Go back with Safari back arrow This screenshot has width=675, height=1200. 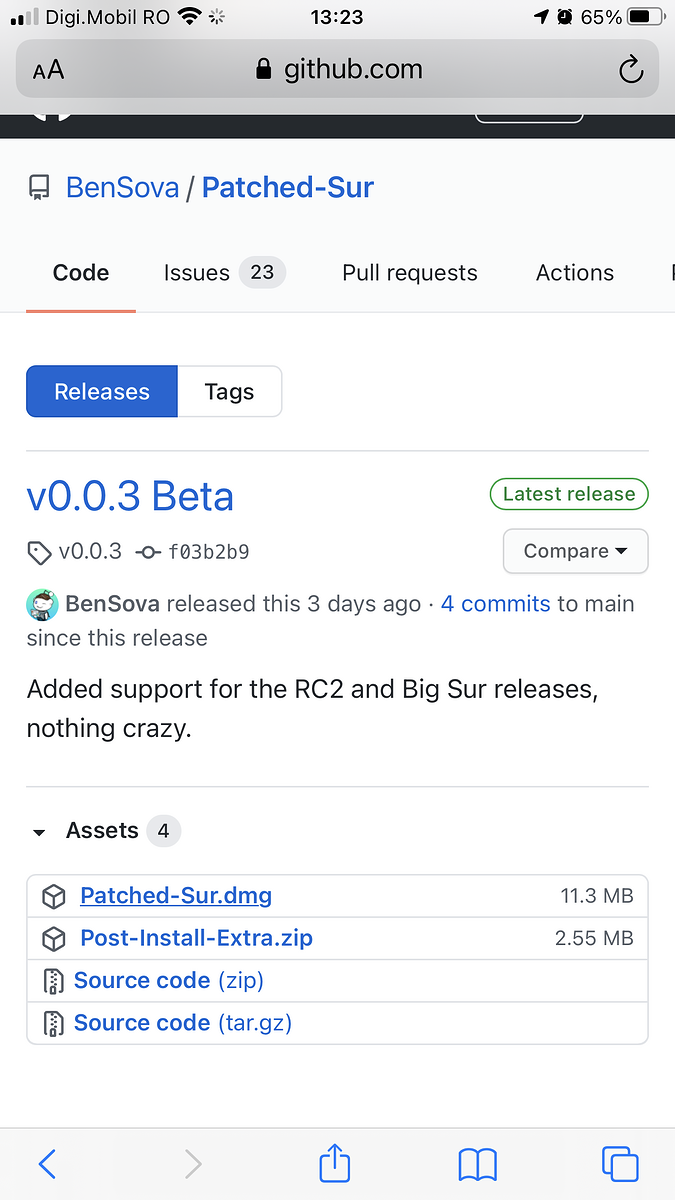(47, 1164)
